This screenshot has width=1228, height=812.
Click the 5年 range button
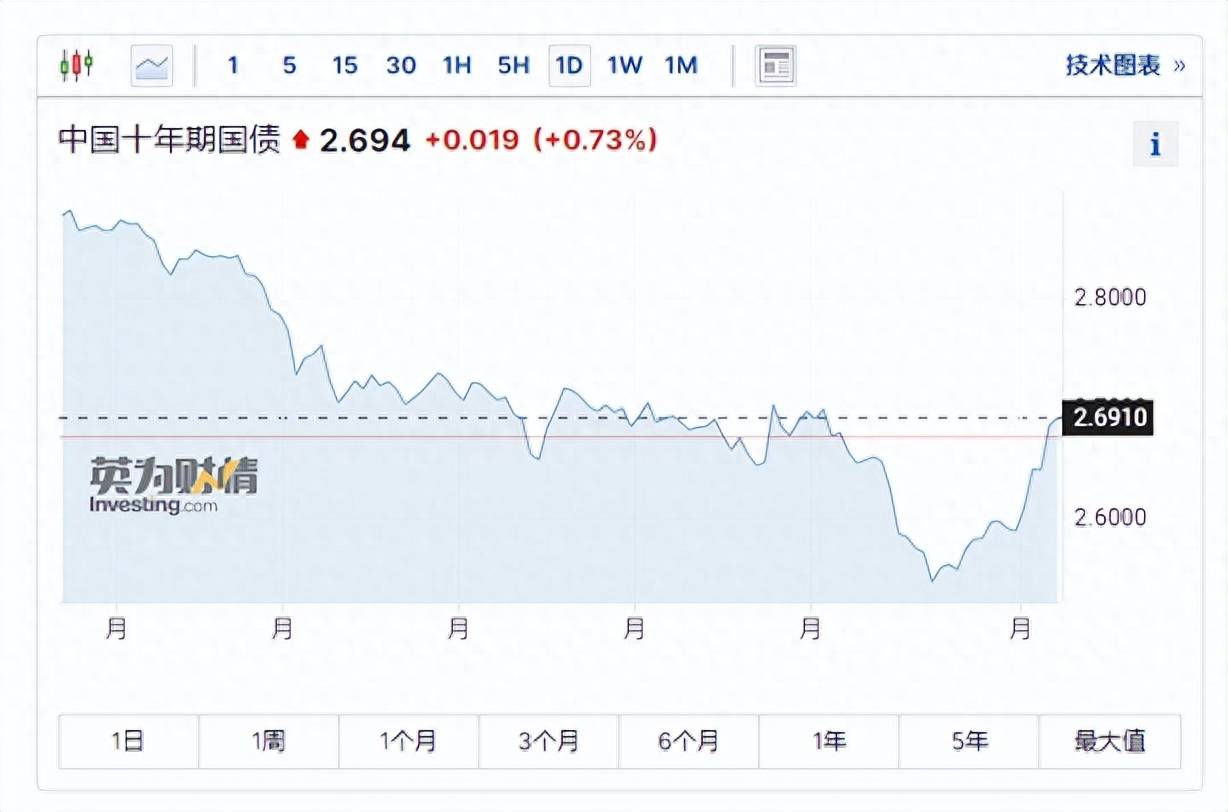(x=969, y=741)
